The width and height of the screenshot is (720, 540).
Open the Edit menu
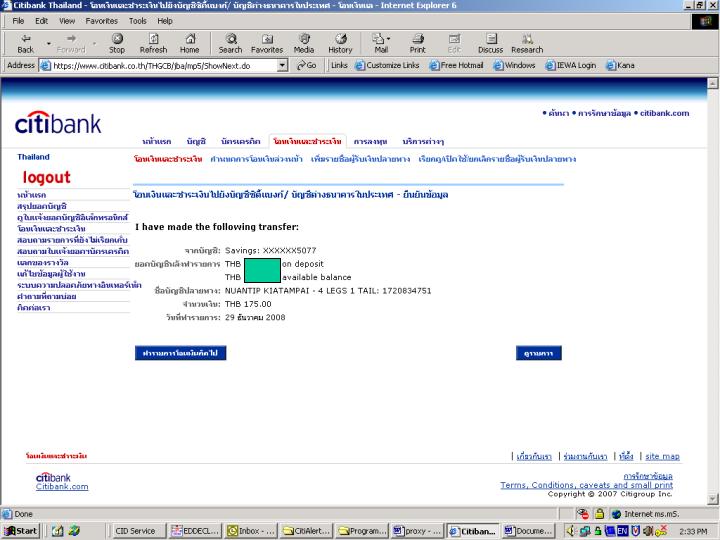[41, 21]
